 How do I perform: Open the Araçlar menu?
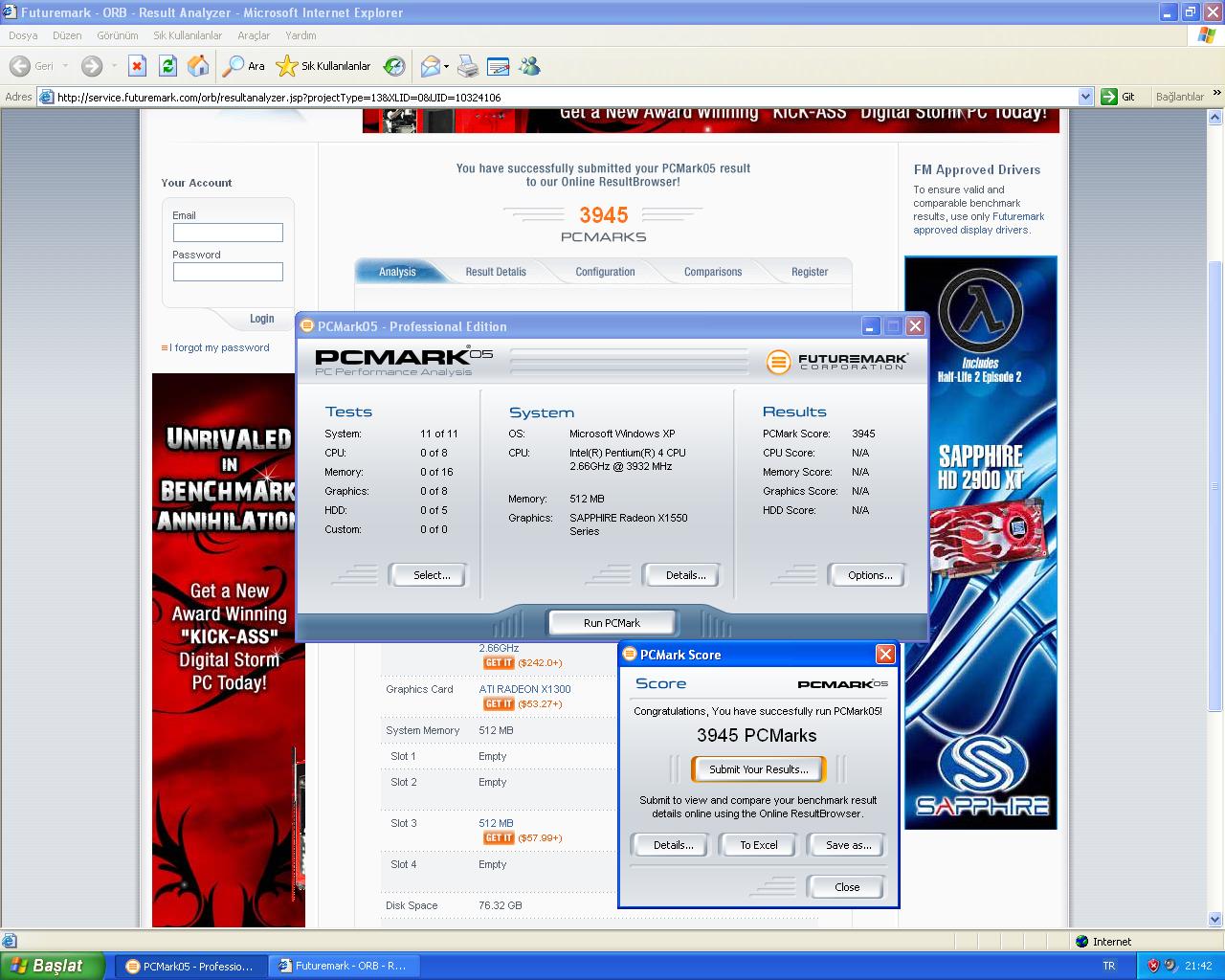[x=254, y=35]
